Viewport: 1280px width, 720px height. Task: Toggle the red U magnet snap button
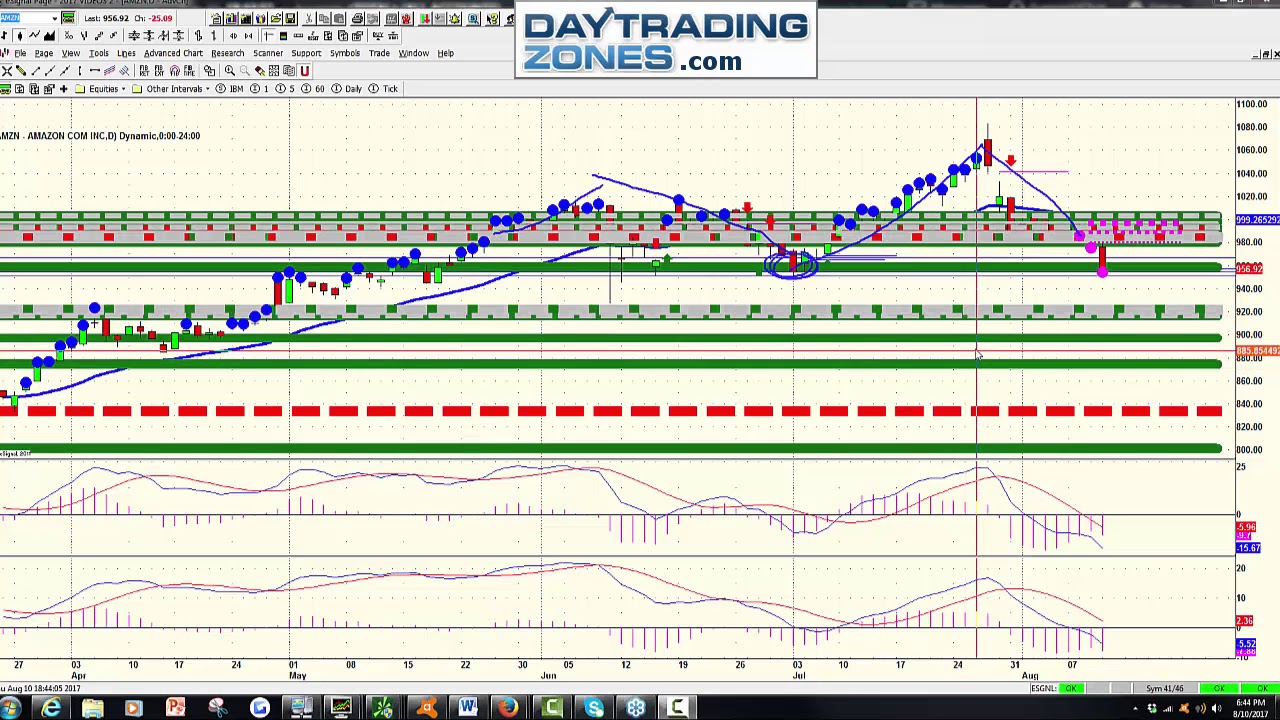coord(304,71)
